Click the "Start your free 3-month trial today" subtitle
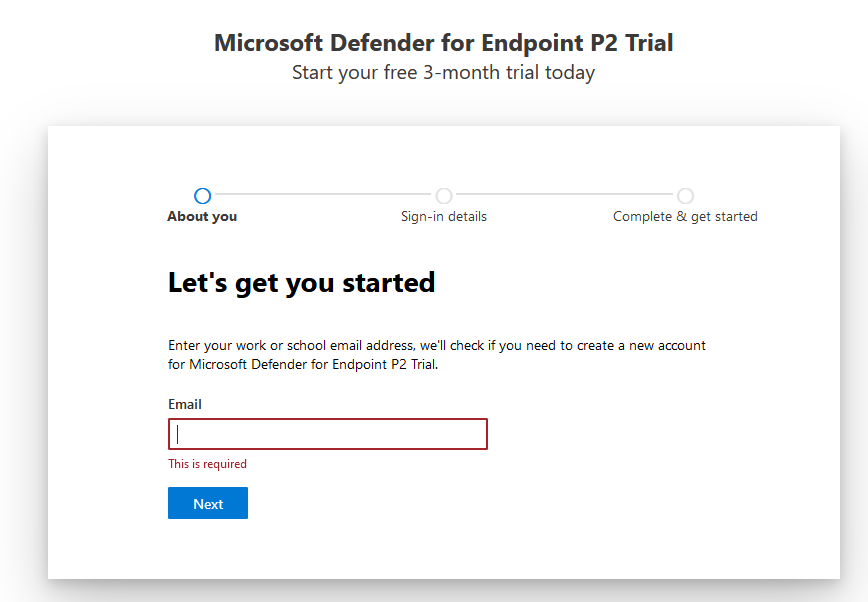The height and width of the screenshot is (602, 868). tap(443, 72)
